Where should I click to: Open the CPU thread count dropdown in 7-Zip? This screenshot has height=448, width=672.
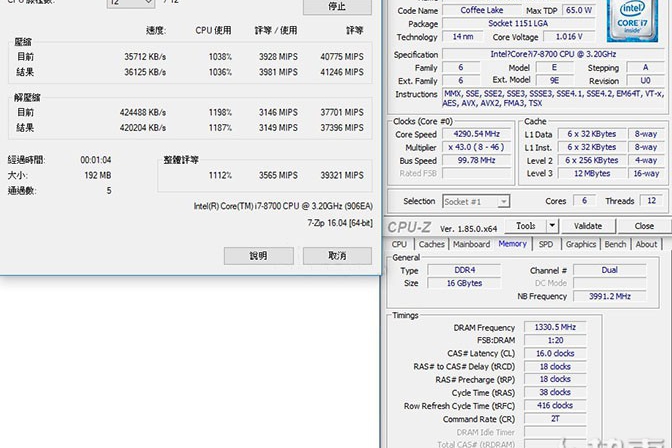[131, 3]
